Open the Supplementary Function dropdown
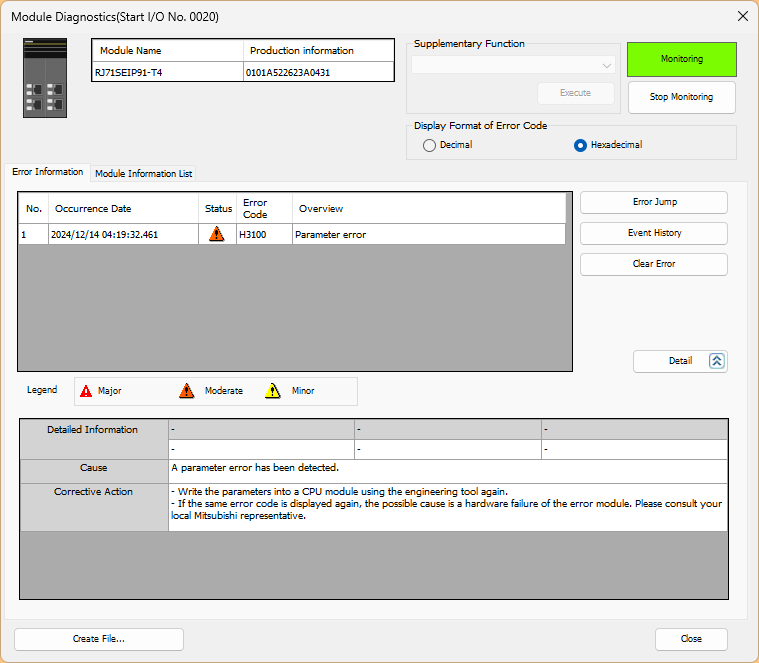This screenshot has height=663, width=759. (x=512, y=65)
